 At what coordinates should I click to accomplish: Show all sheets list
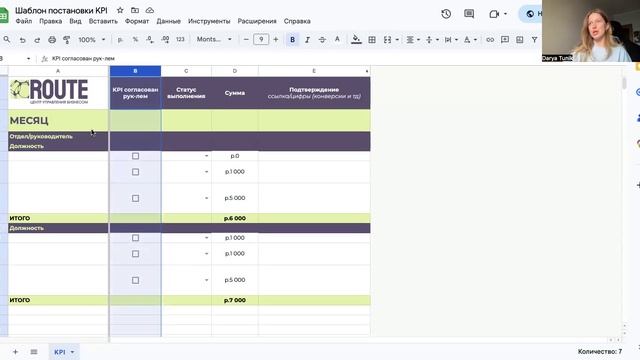(x=34, y=352)
